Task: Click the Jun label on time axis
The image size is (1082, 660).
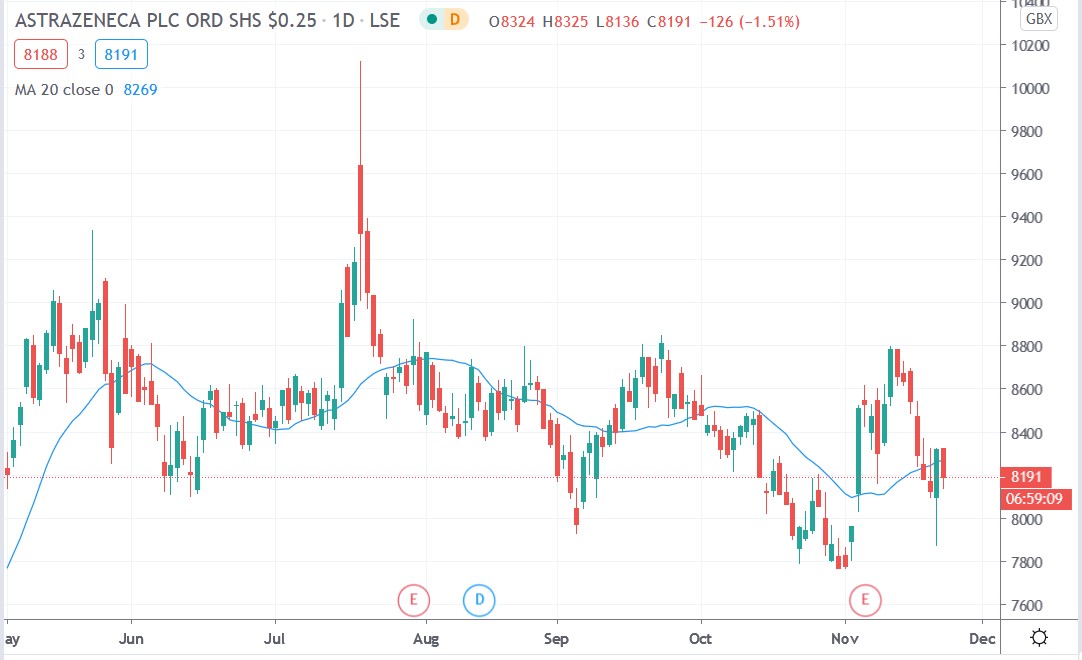Action: (x=130, y=639)
